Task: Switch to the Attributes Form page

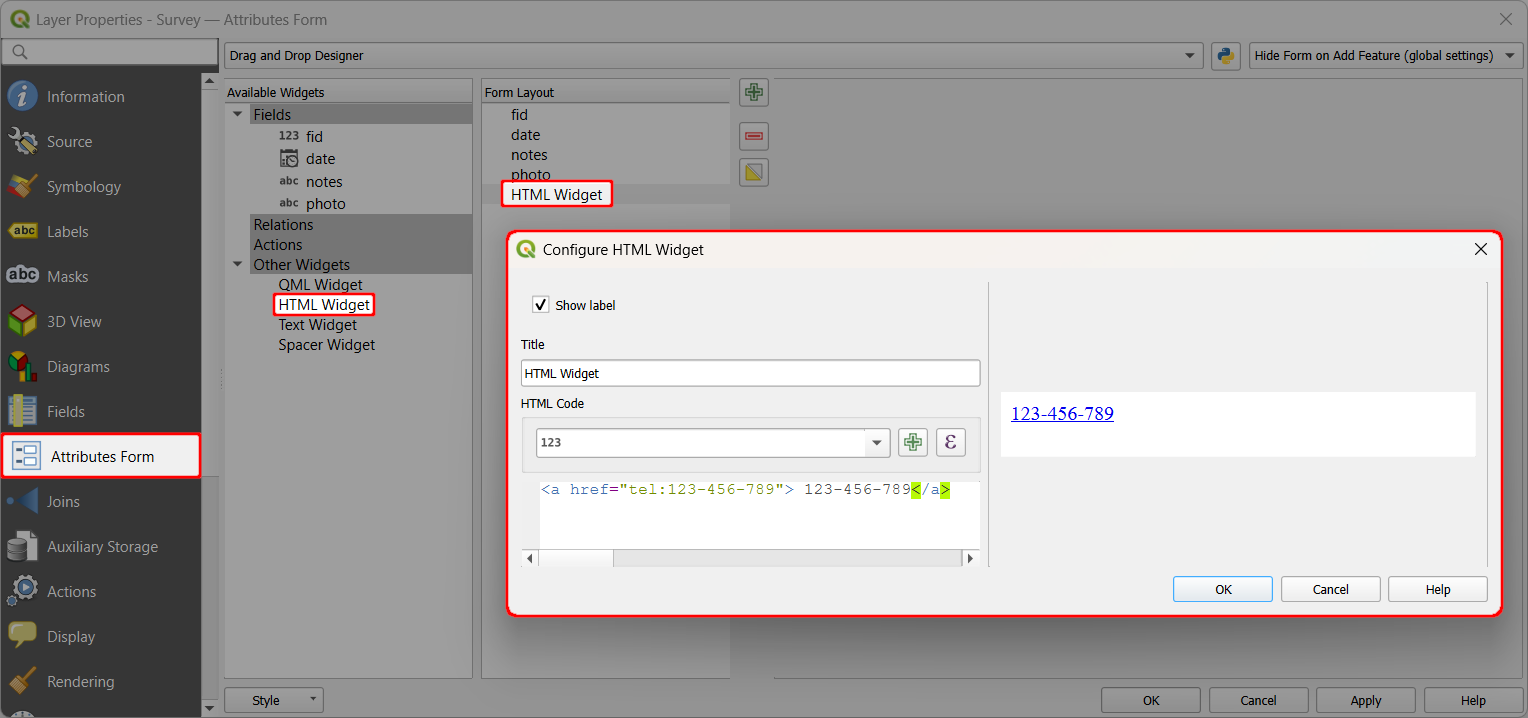Action: coord(102,455)
